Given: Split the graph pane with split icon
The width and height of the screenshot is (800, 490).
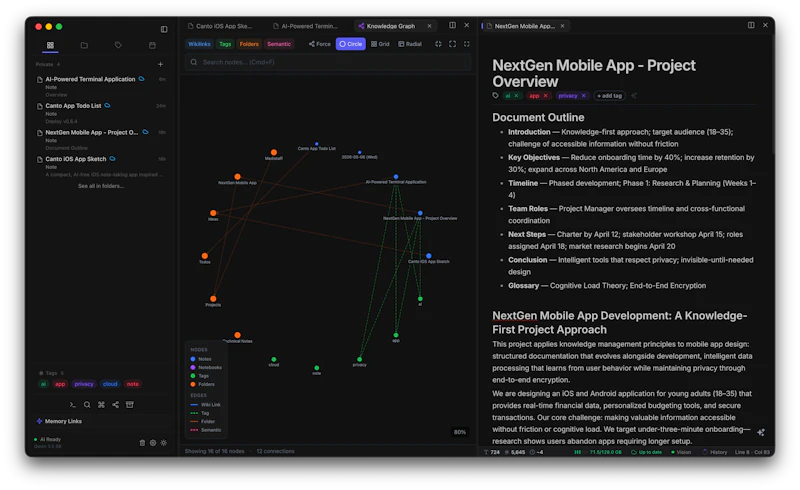Looking at the screenshot, I should (453, 25).
